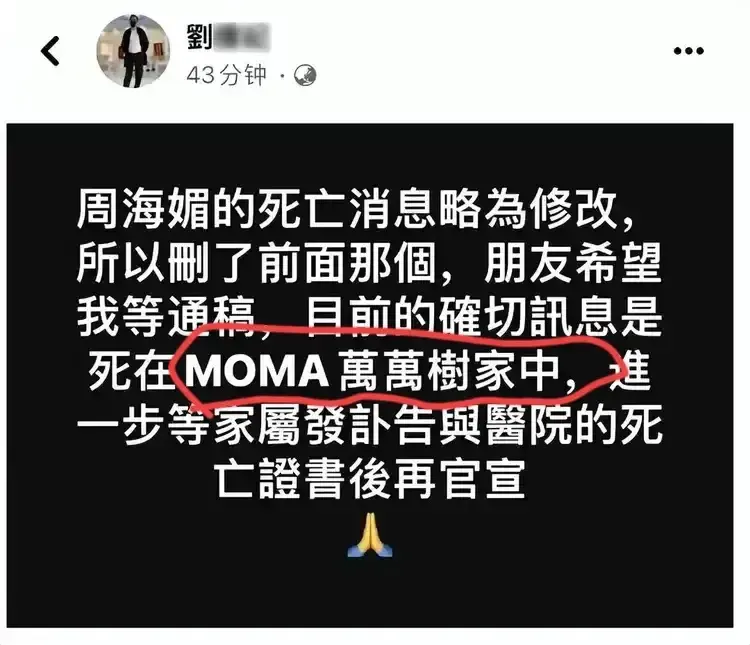The image size is (750, 645).
Task: Tap the last line 亡證書後再官宣
Action: [x=369, y=479]
